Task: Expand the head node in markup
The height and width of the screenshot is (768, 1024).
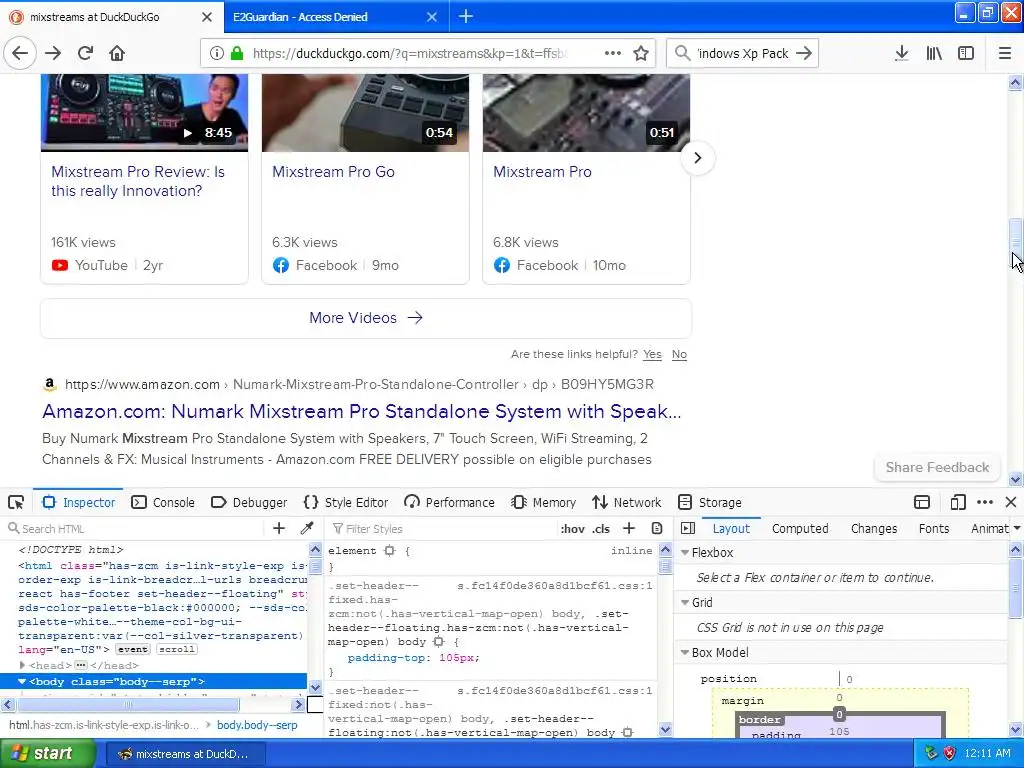Action: point(22,665)
